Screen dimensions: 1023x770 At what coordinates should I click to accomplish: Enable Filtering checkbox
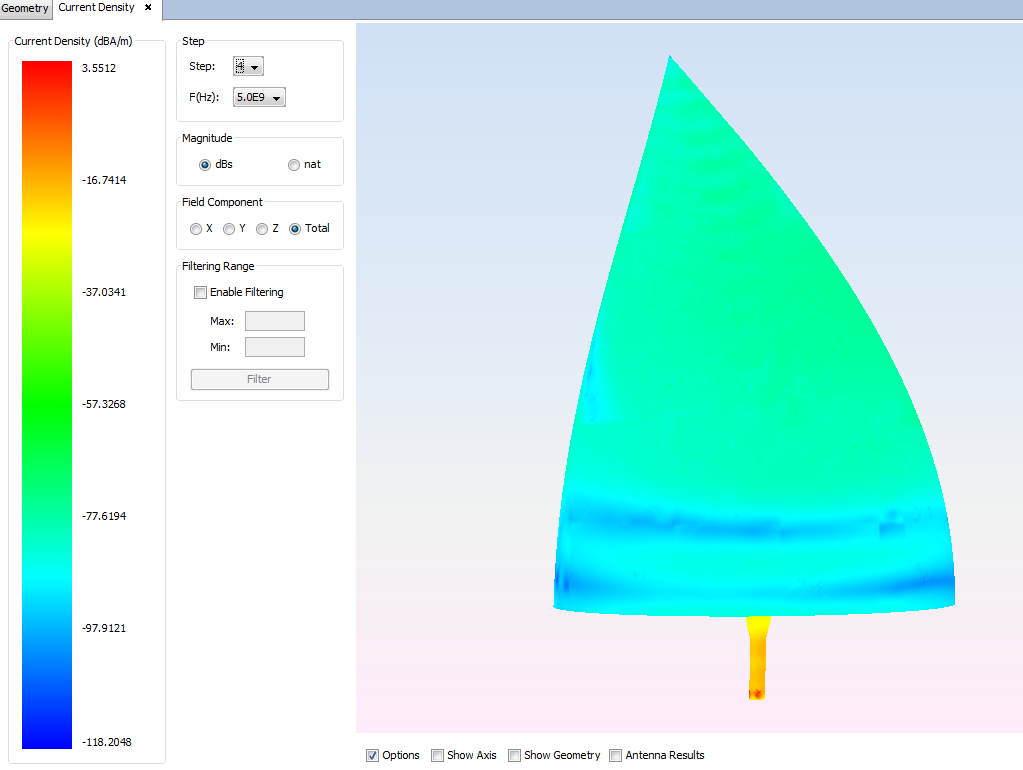click(200, 293)
